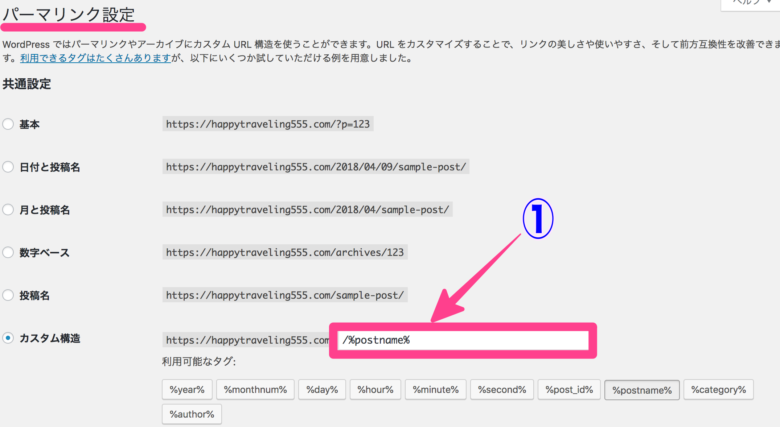This screenshot has height=427, width=780.
Task: Choose the 月と投稿名 radio option
Action: point(8,210)
